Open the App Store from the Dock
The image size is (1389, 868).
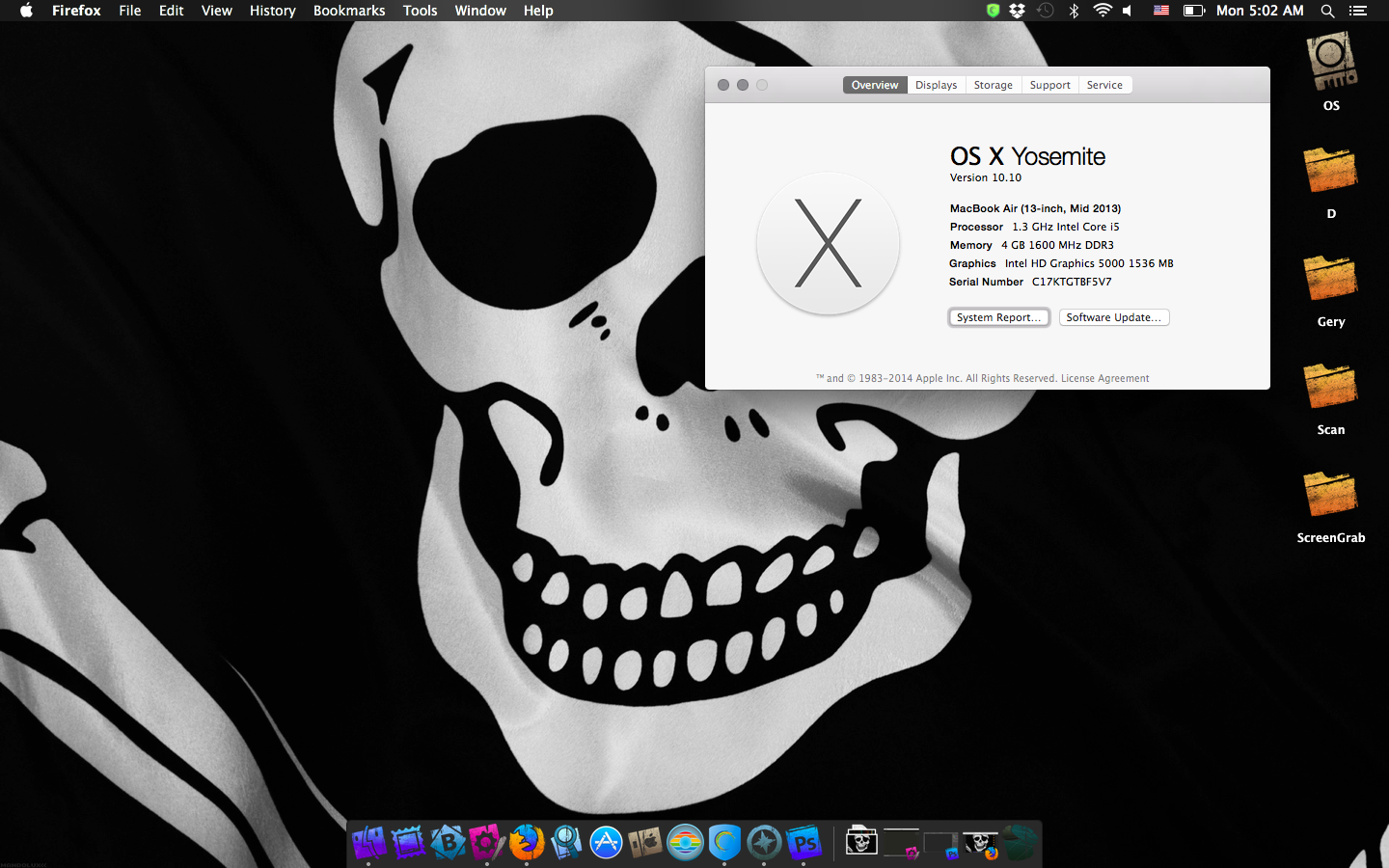(606, 843)
